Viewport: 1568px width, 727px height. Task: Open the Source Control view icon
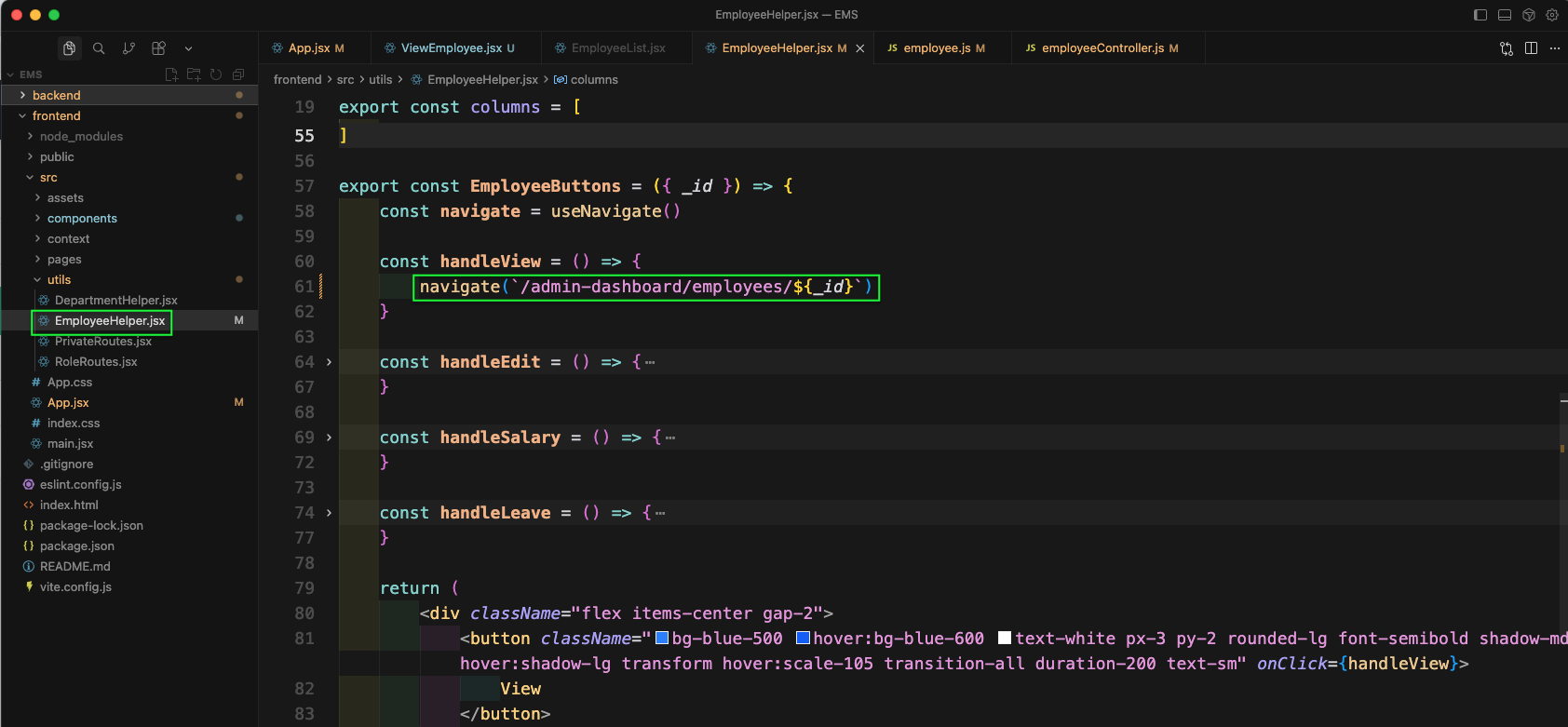click(128, 48)
